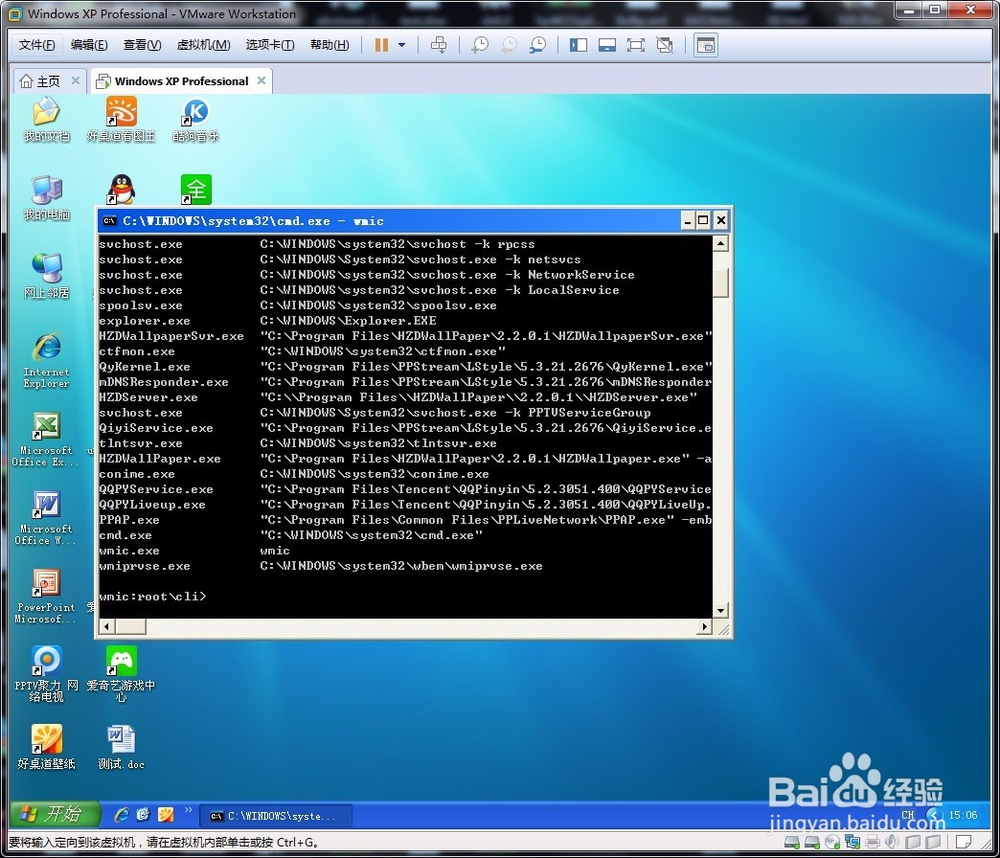Screen dimensions: 1000x858
Task: Click the 开始 Start button
Action: click(55, 814)
